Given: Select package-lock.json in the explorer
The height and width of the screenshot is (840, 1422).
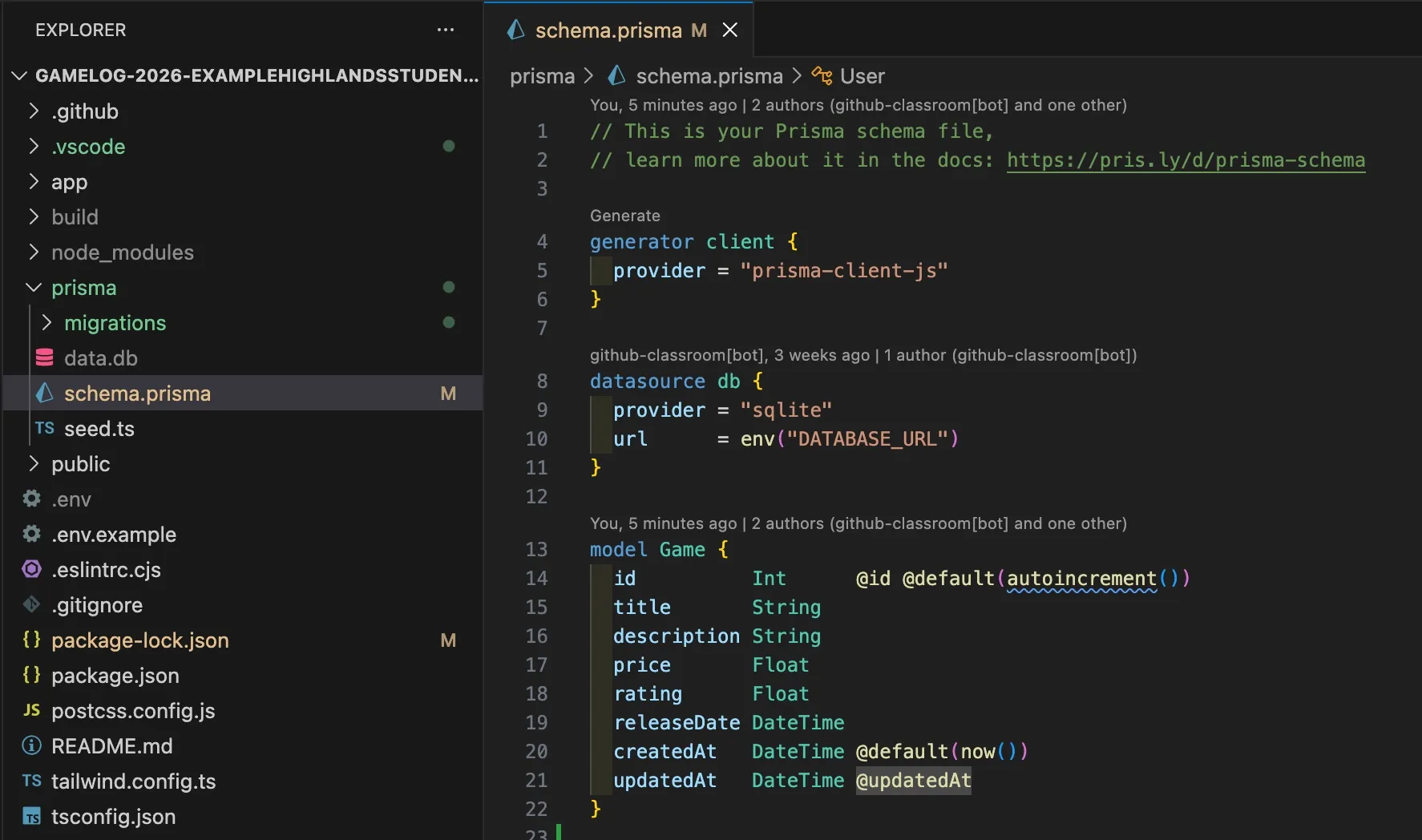Looking at the screenshot, I should pos(140,640).
